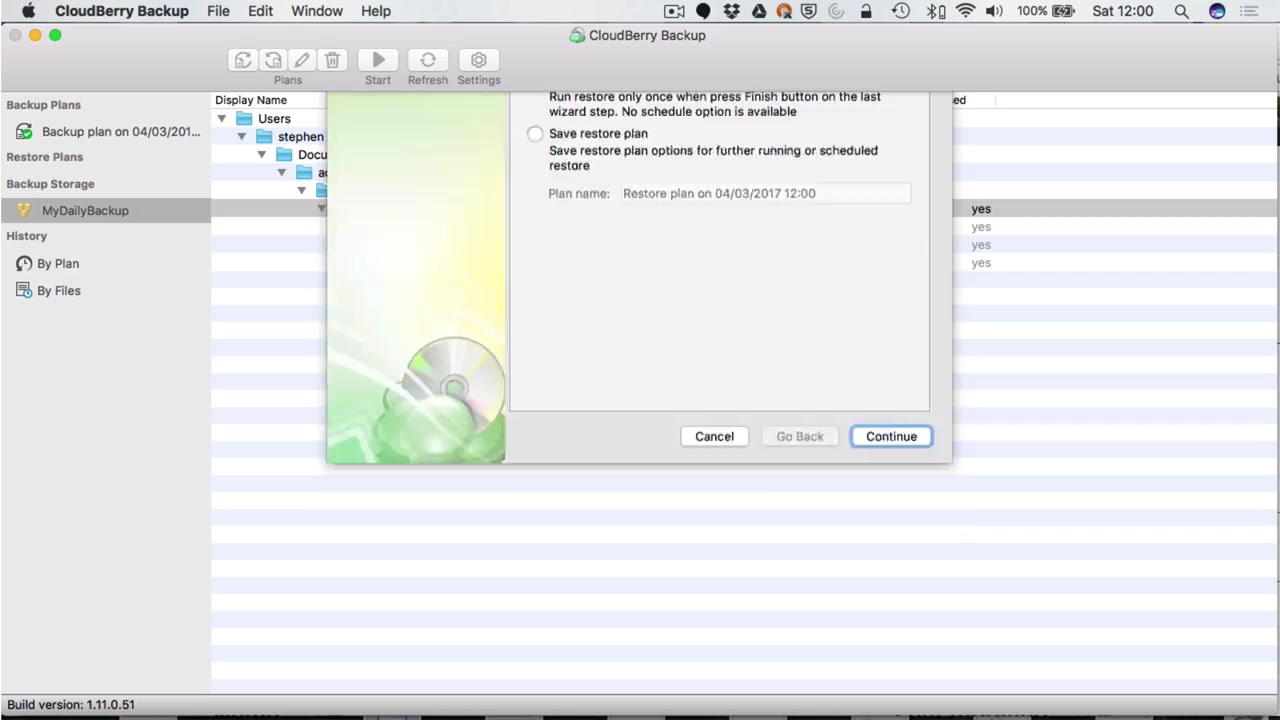Click the By Files history icon
Viewport: 1280px width, 720px height.
[24, 291]
